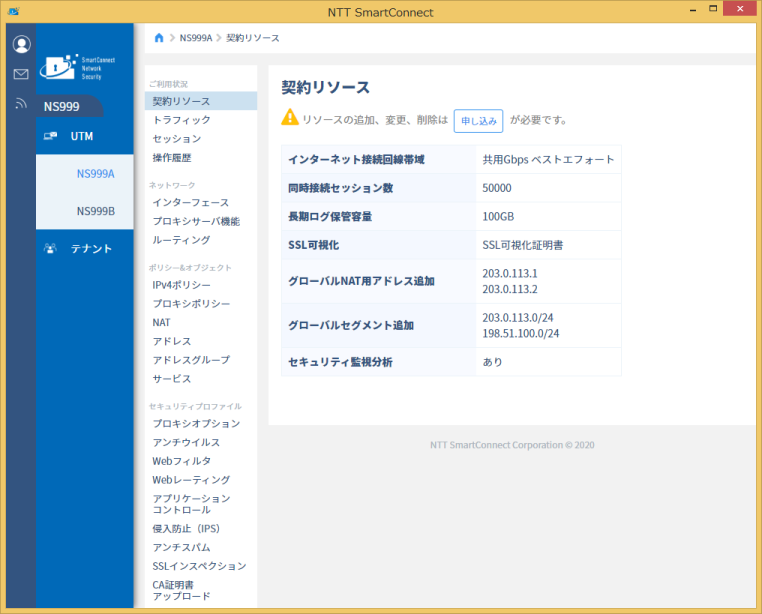Click the UTM monitor icon
The width and height of the screenshot is (762, 614).
(50, 136)
